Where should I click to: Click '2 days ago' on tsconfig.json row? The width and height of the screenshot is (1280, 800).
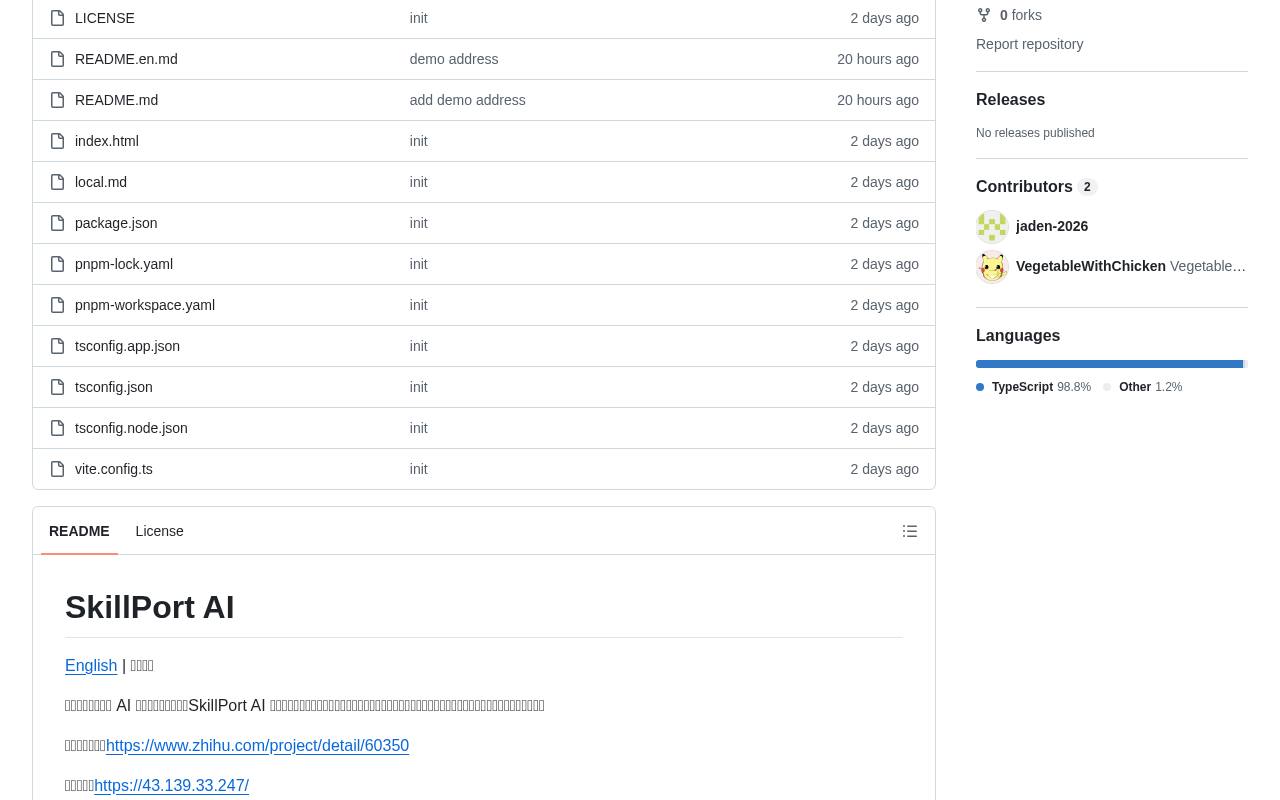coord(884,387)
